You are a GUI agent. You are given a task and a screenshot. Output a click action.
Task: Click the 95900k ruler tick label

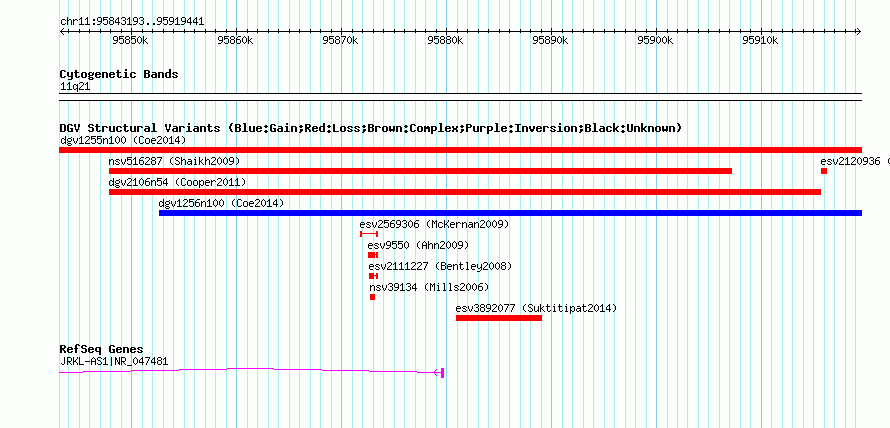pyautogui.click(x=656, y=40)
